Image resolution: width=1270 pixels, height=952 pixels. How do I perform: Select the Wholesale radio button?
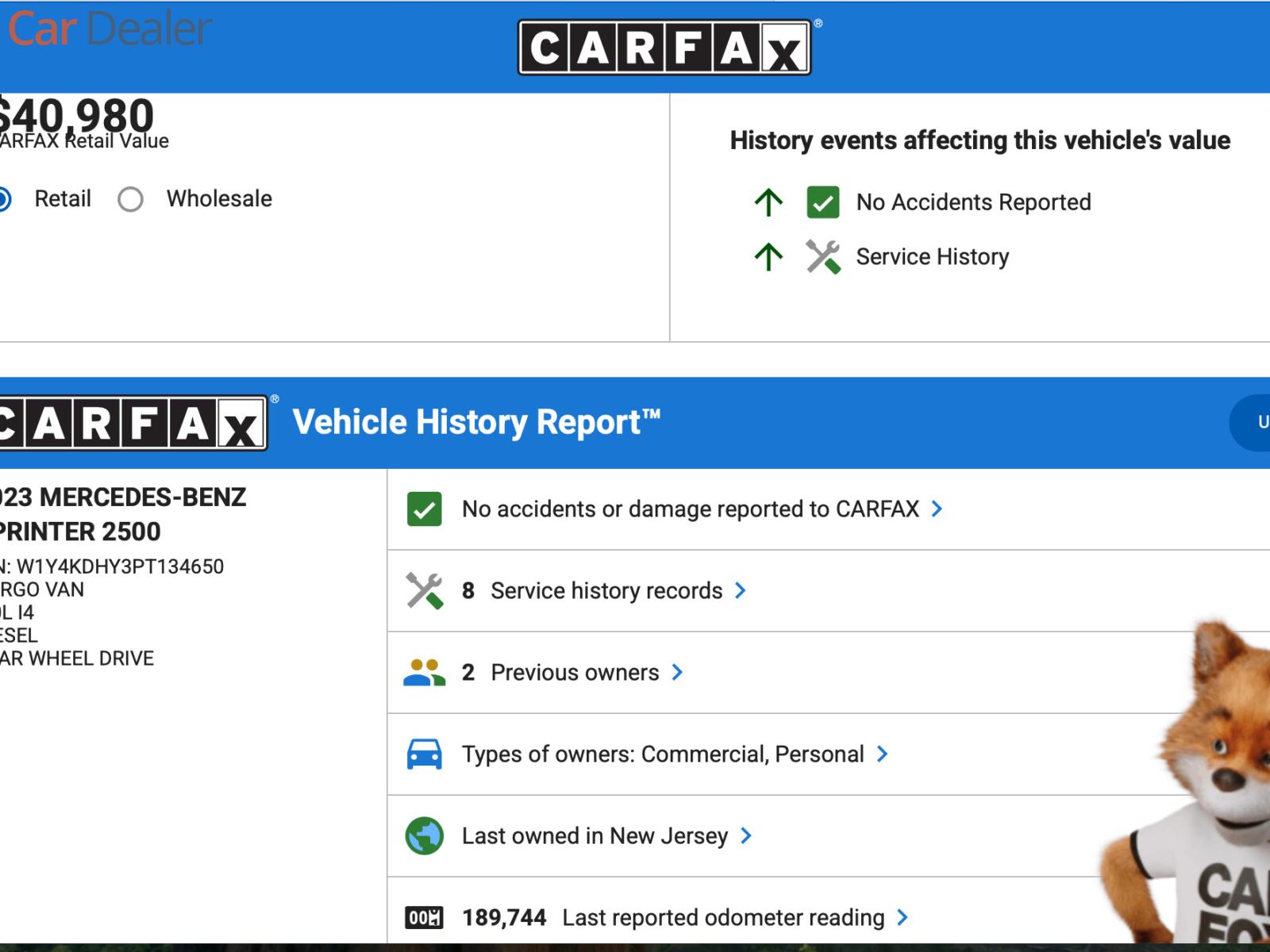point(131,199)
